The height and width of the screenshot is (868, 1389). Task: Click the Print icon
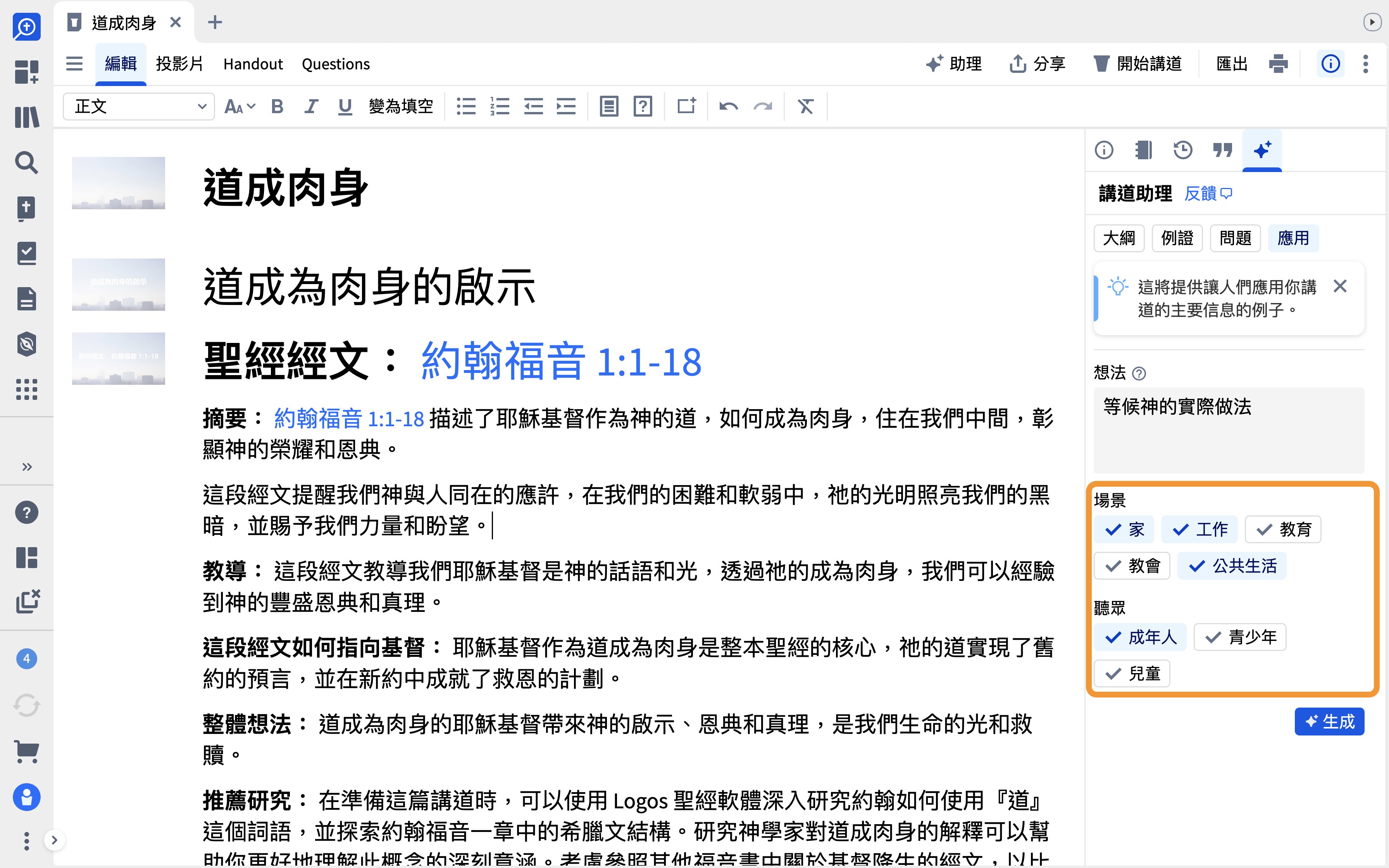(1278, 64)
